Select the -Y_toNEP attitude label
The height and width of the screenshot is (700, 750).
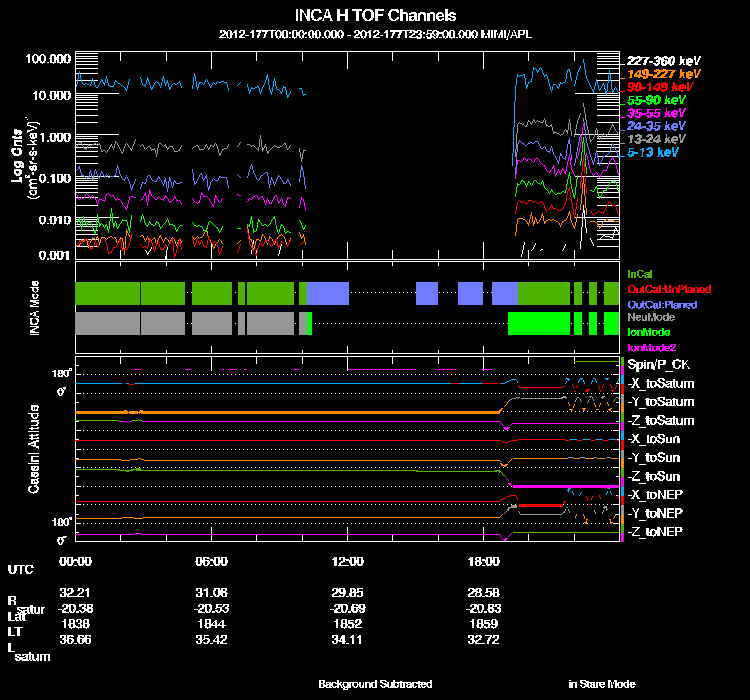point(656,512)
